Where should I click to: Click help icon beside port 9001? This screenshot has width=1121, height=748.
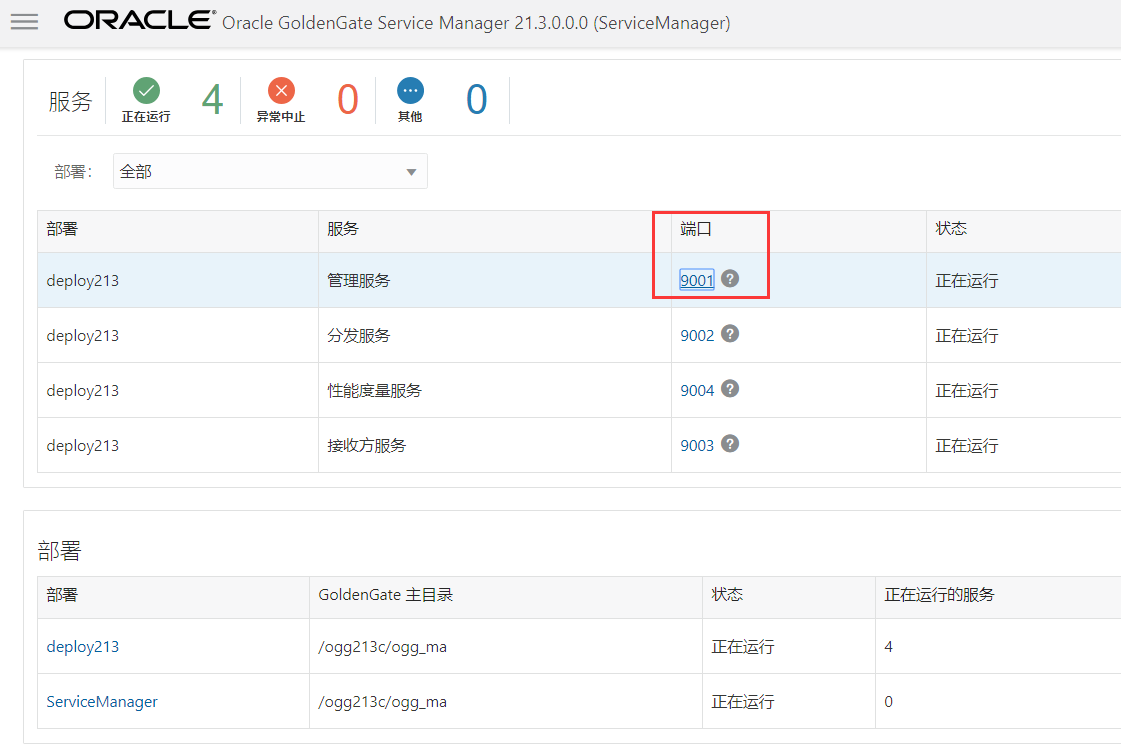(x=730, y=279)
